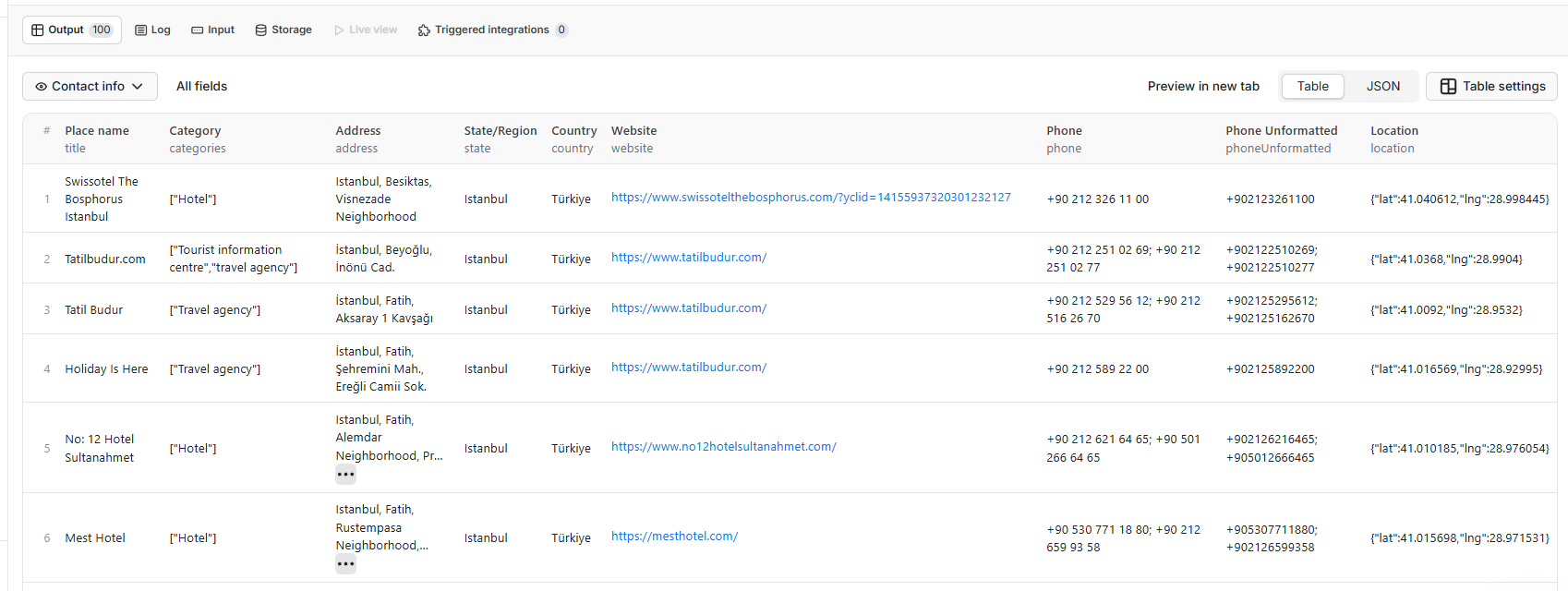Switch to the Storage tab

tap(283, 30)
